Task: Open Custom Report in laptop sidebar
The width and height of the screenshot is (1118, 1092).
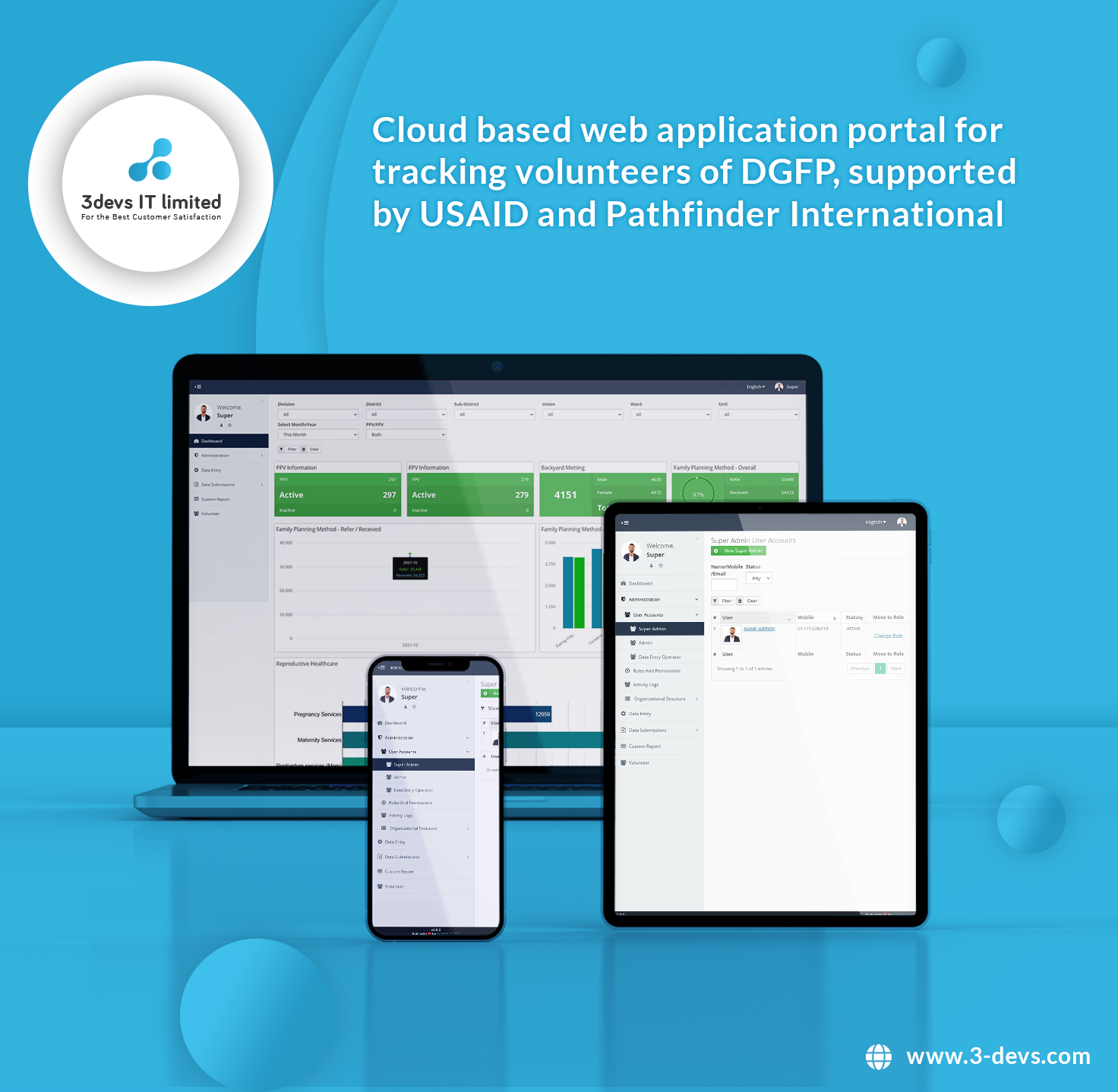Action: (x=229, y=499)
